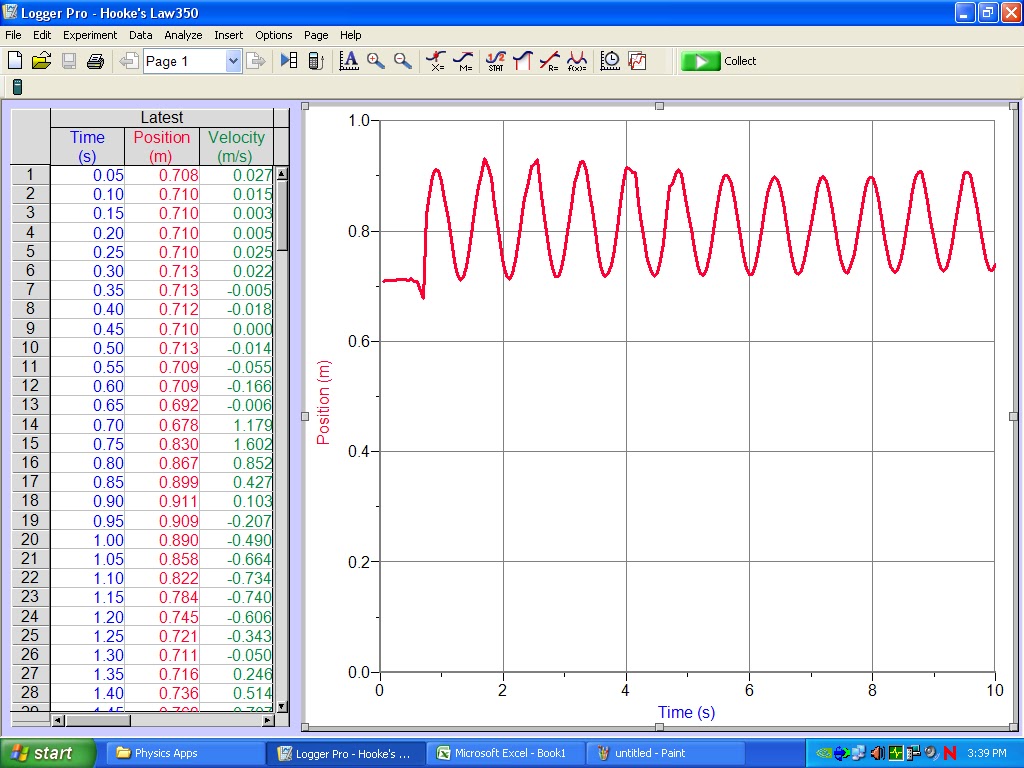Click the Integral tool icon
This screenshot has height=768, width=1024.
click(x=523, y=61)
